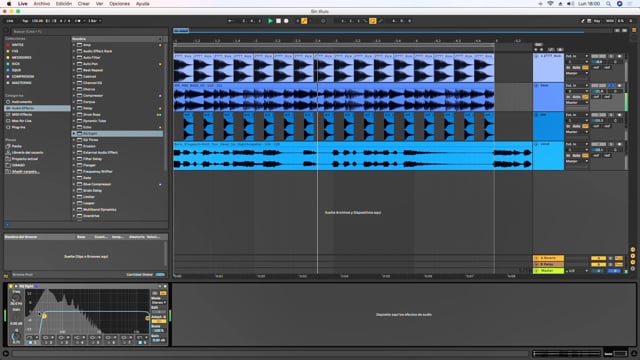Toggle EQ Eight band 1 activator
The image size is (640, 360).
tap(31, 342)
